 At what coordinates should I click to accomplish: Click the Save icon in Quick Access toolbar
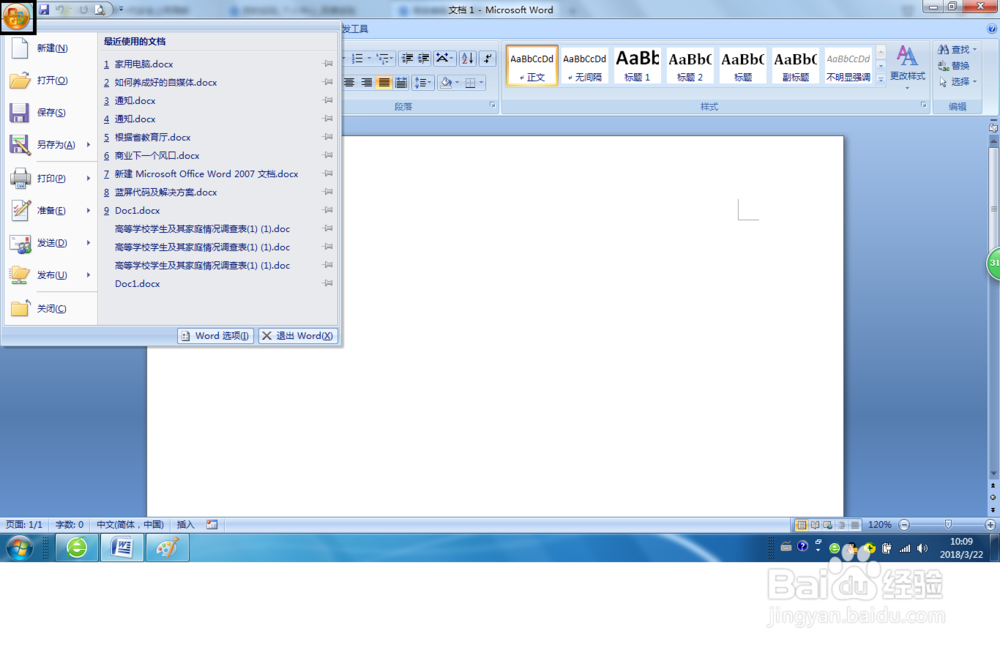point(44,10)
